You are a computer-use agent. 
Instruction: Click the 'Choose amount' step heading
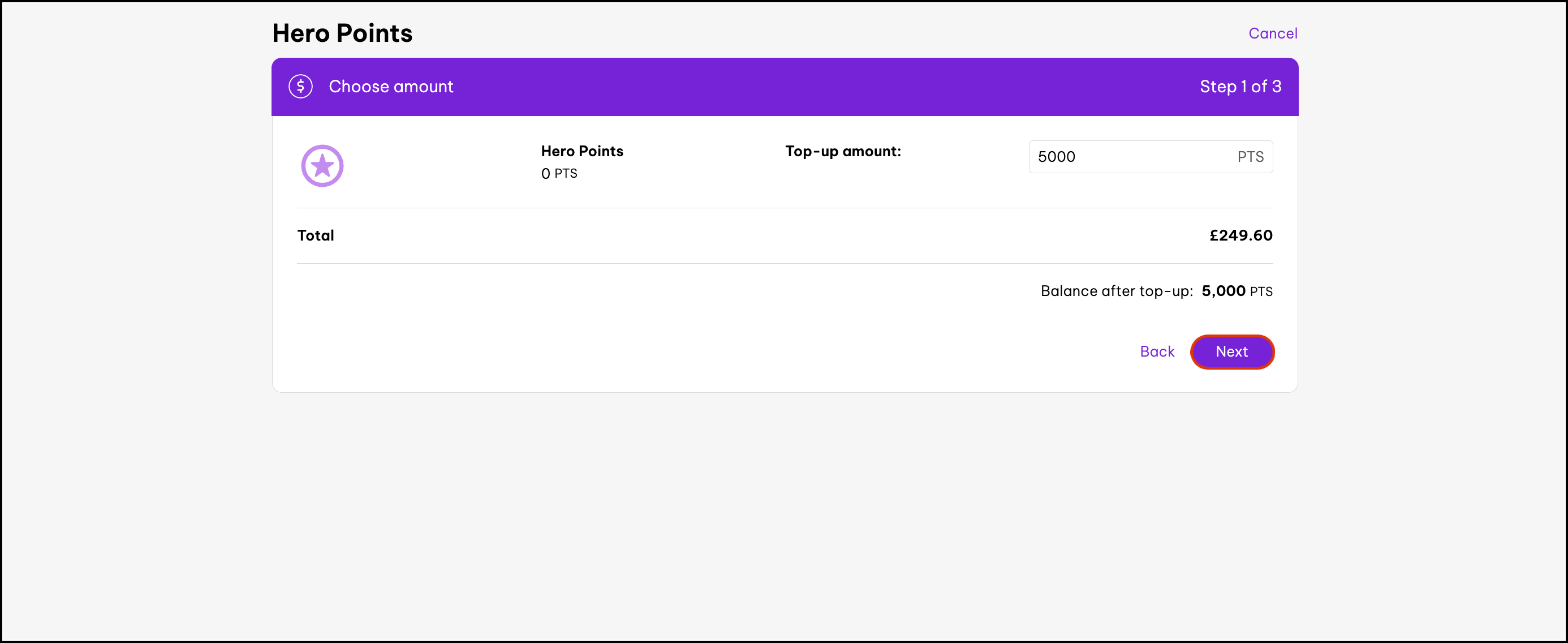point(391,87)
